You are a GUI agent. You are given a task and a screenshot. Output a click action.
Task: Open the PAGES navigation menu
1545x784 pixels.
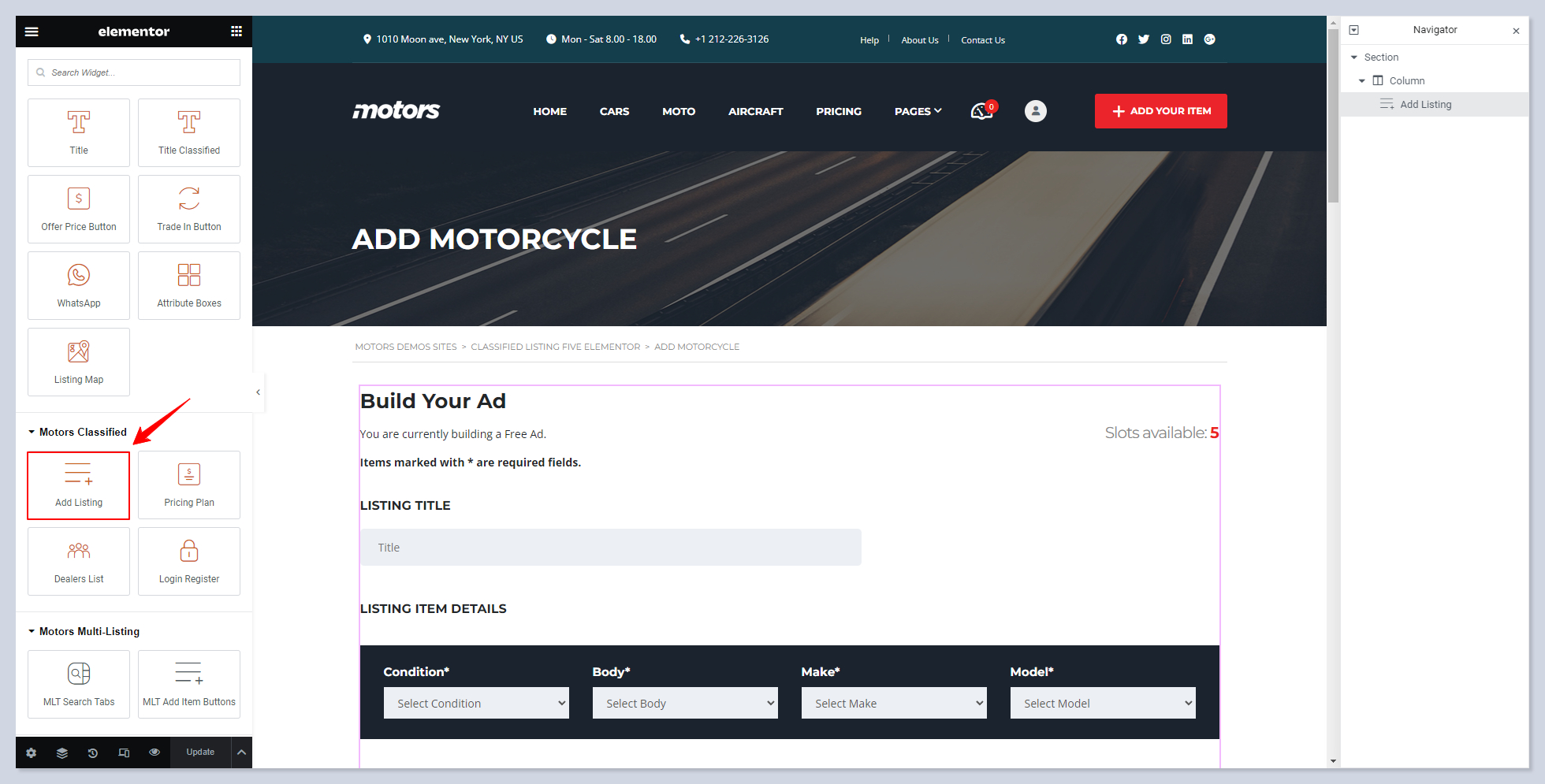[918, 111]
